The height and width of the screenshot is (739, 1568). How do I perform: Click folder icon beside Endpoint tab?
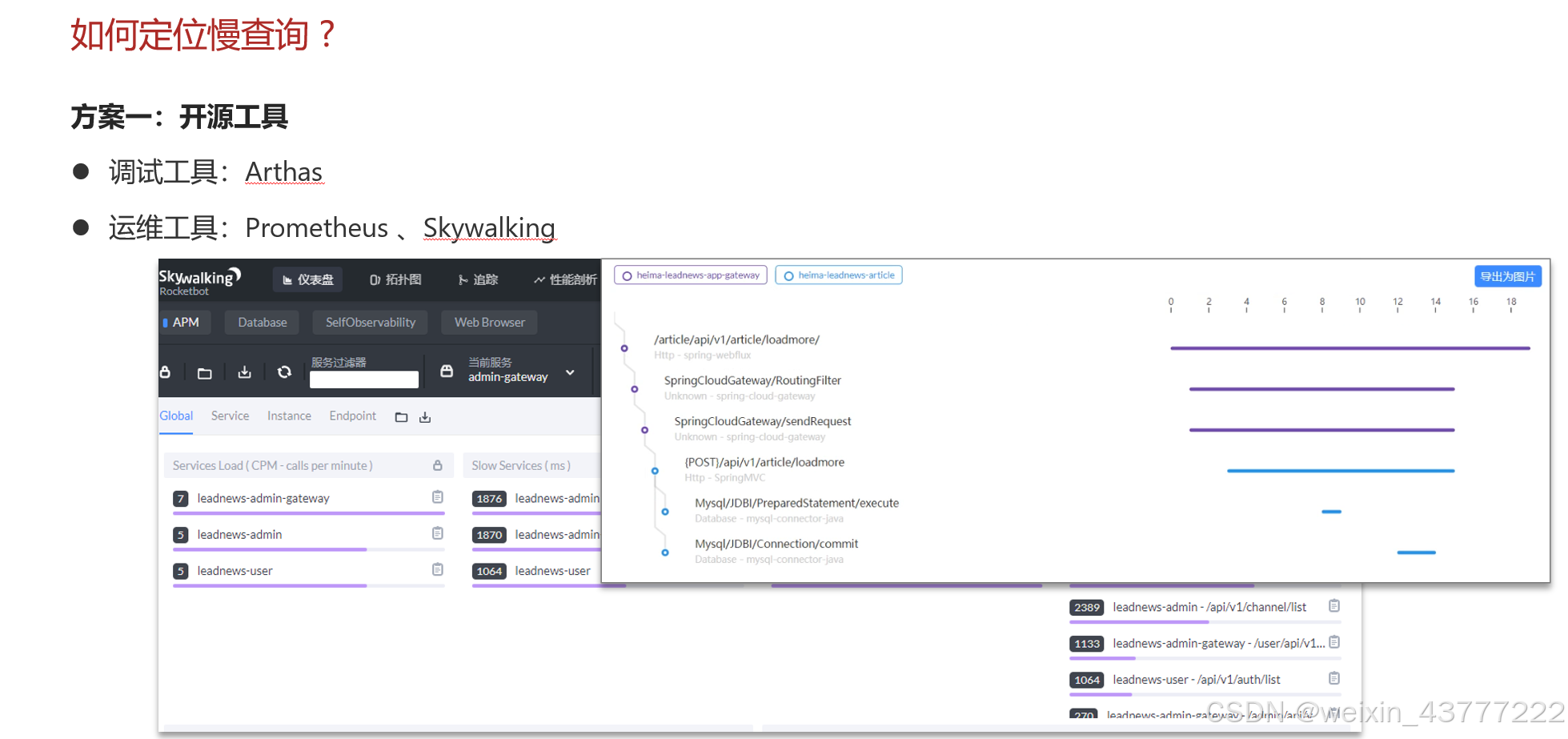tap(402, 417)
